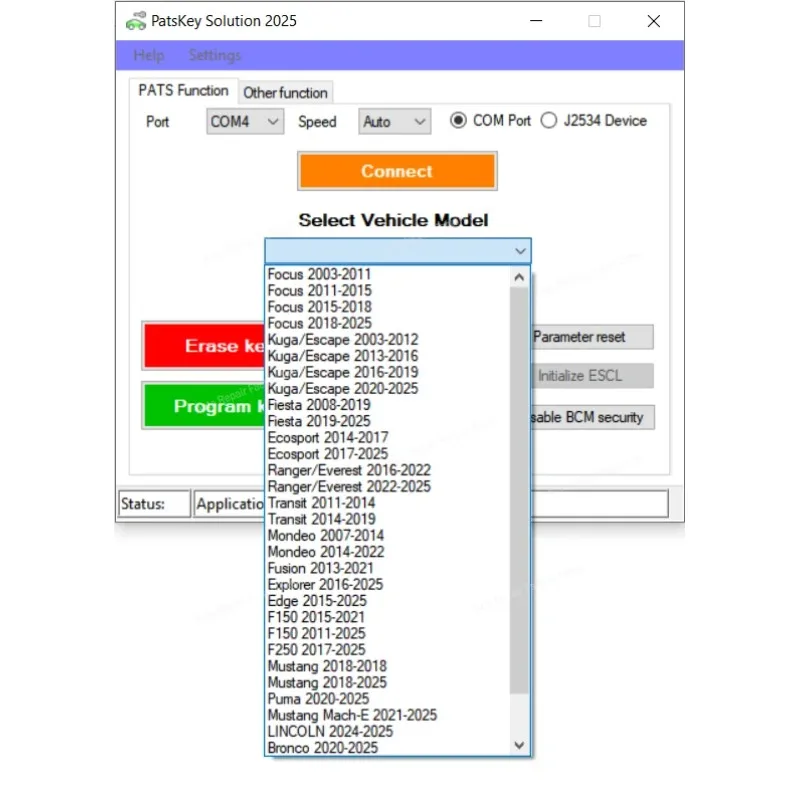
Task: Select F250 2017-2025 model
Action: click(388, 650)
